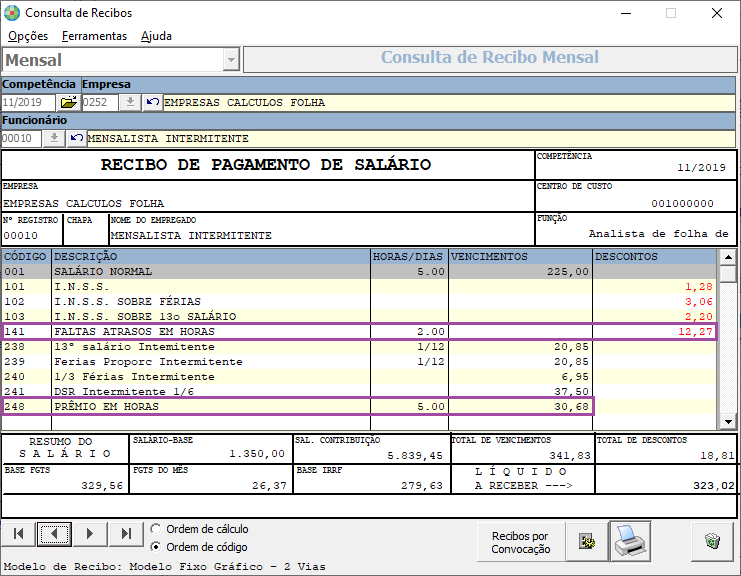Click the Funcionário code field 00010
The height and width of the screenshot is (576, 741).
click(x=22, y=138)
